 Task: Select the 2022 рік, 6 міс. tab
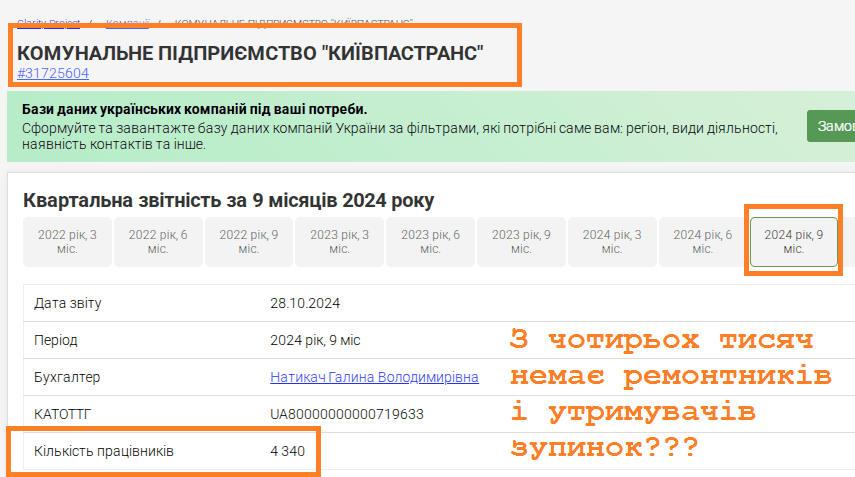coord(158,242)
